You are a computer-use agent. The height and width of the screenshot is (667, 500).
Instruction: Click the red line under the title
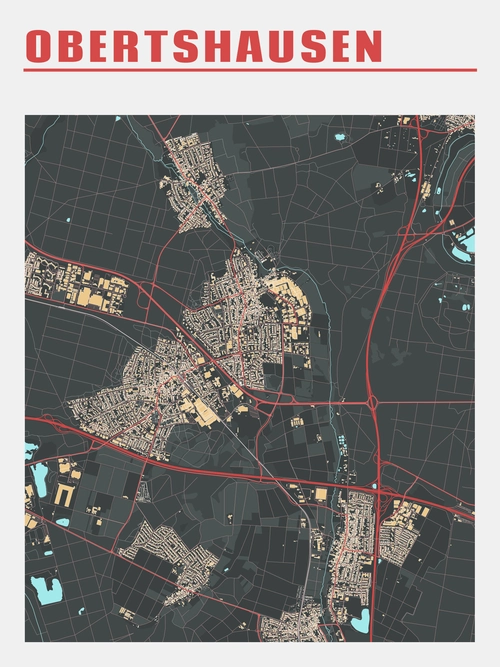[250, 70]
